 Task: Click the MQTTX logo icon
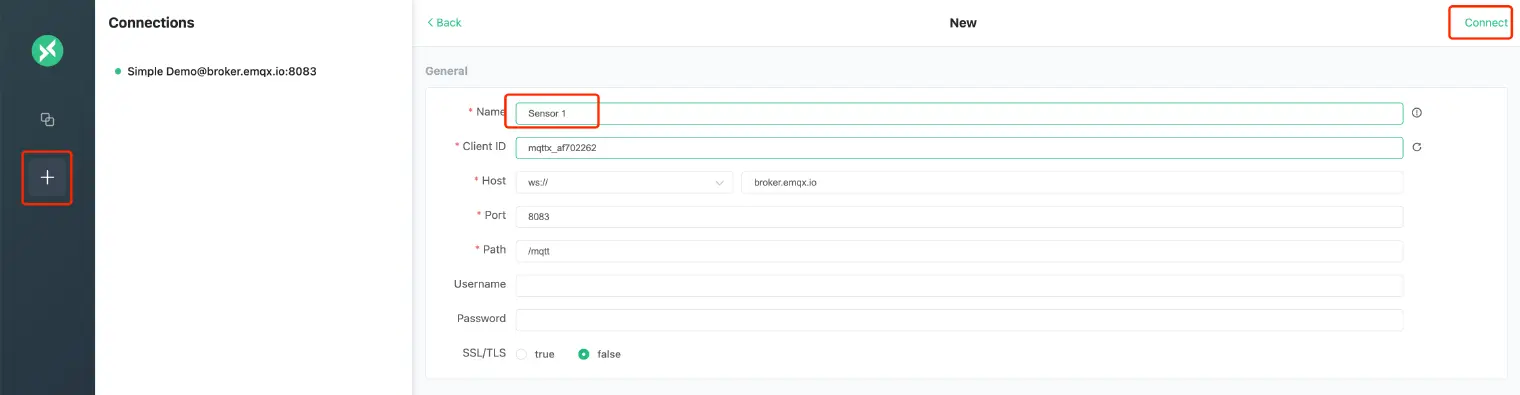(47, 51)
